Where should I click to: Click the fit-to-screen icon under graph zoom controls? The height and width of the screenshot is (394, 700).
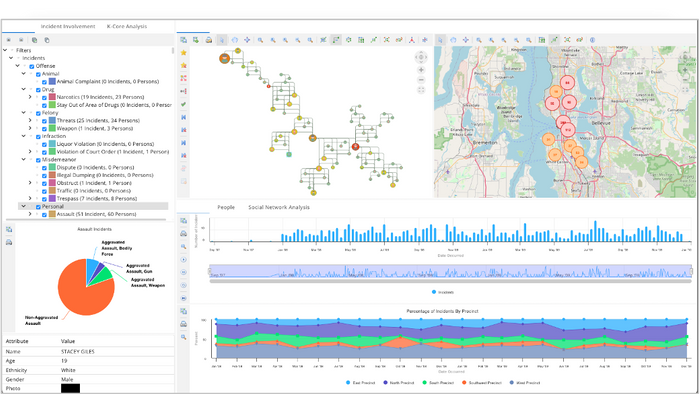coord(421,90)
